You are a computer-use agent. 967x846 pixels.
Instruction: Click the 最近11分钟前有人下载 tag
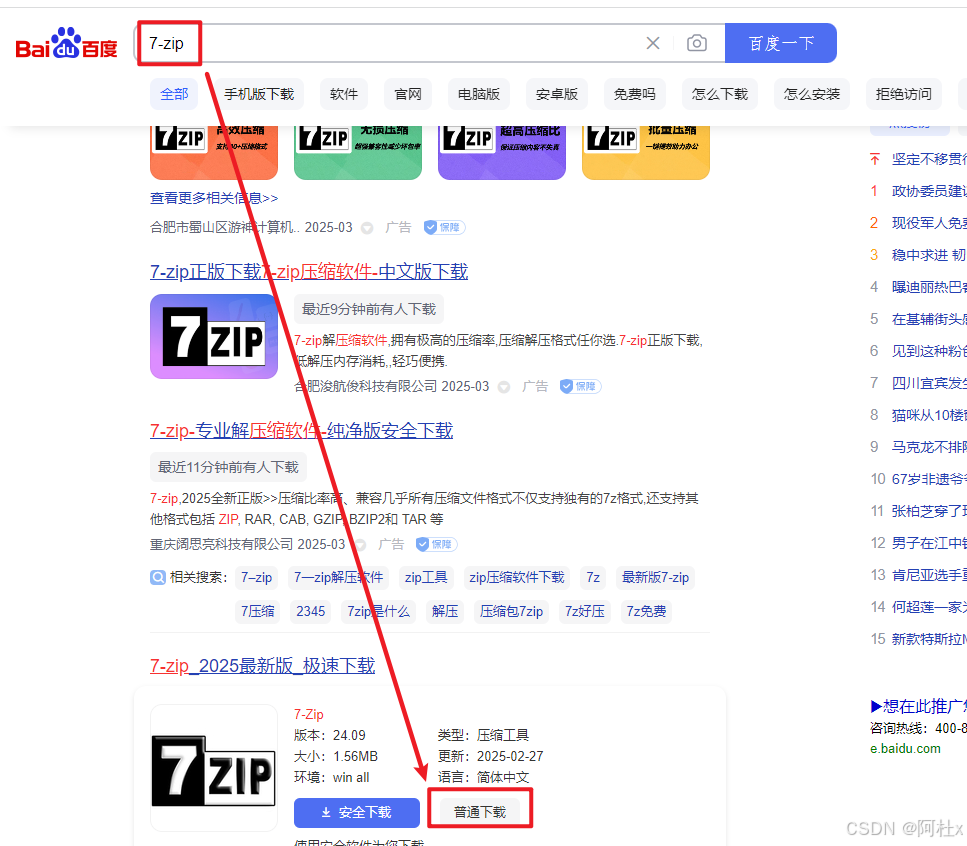coord(228,467)
